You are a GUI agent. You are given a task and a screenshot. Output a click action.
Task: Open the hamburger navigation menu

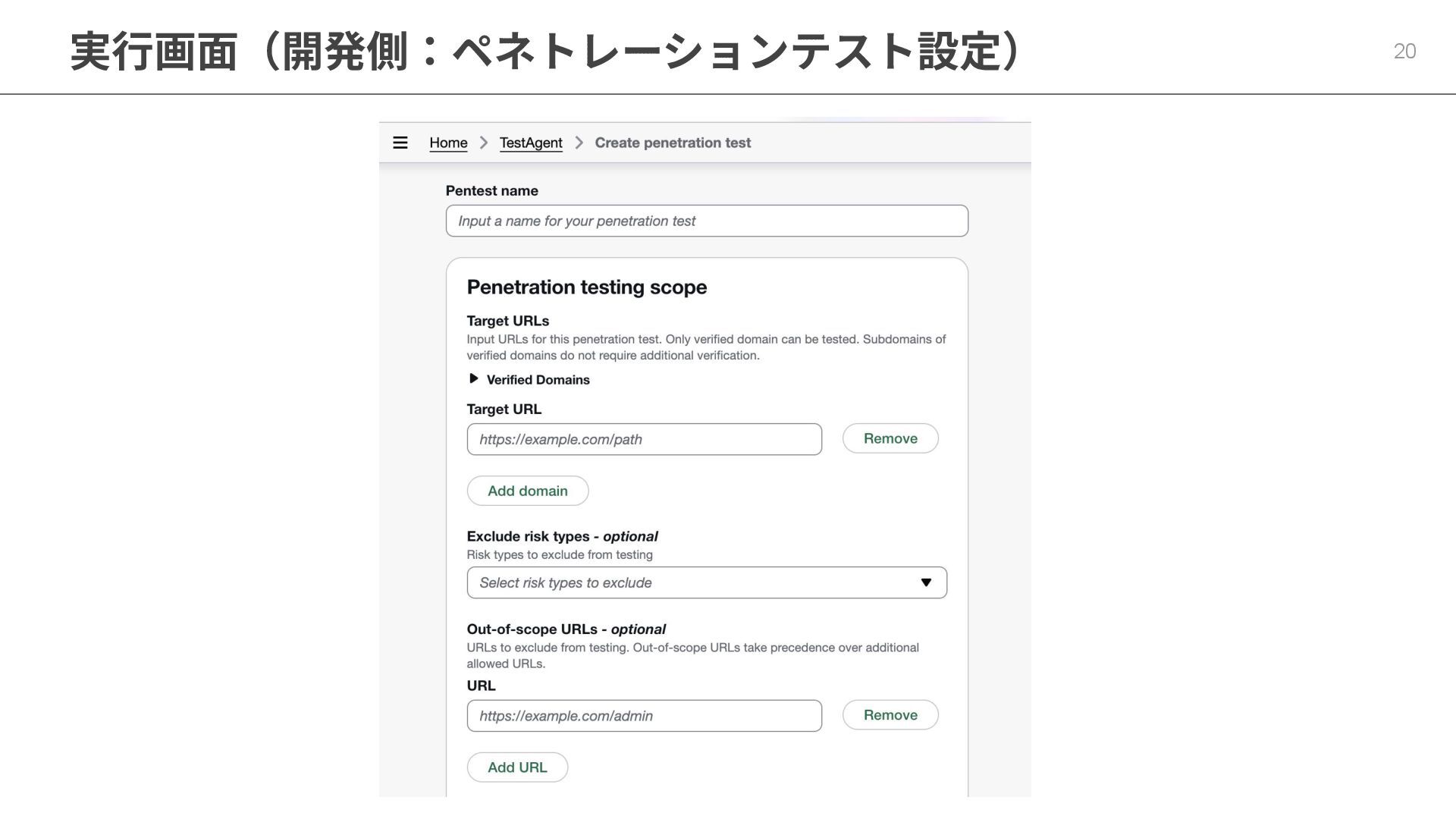(x=400, y=143)
